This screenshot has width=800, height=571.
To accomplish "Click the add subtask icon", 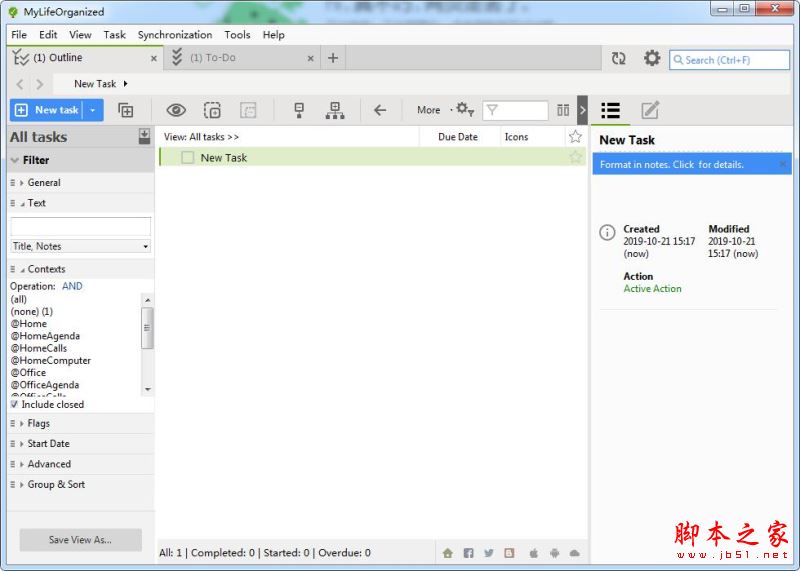I will pyautogui.click(x=126, y=110).
